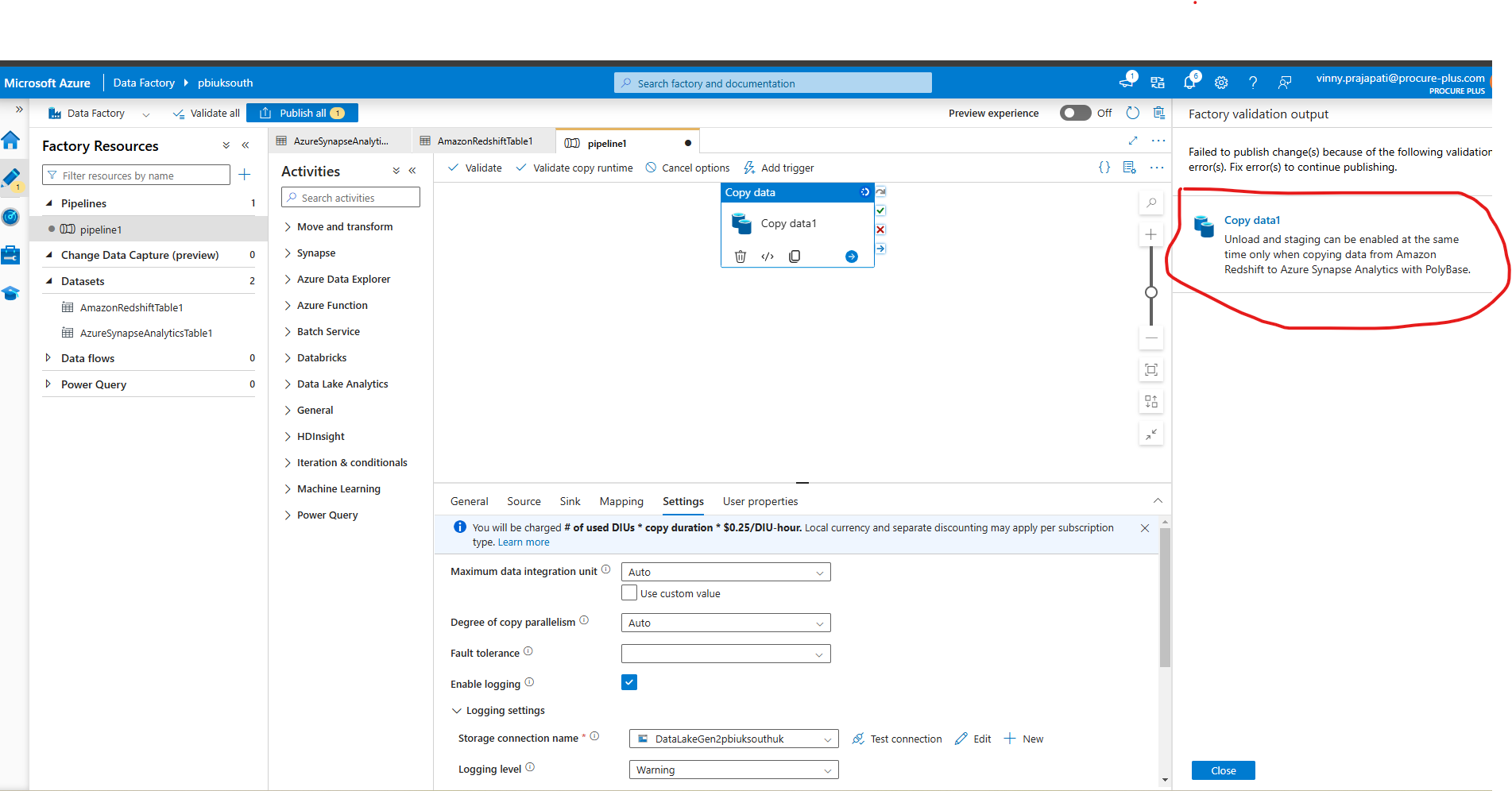The height and width of the screenshot is (791, 1512).
Task: Clone the Copy data1 activity
Action: pos(795,257)
